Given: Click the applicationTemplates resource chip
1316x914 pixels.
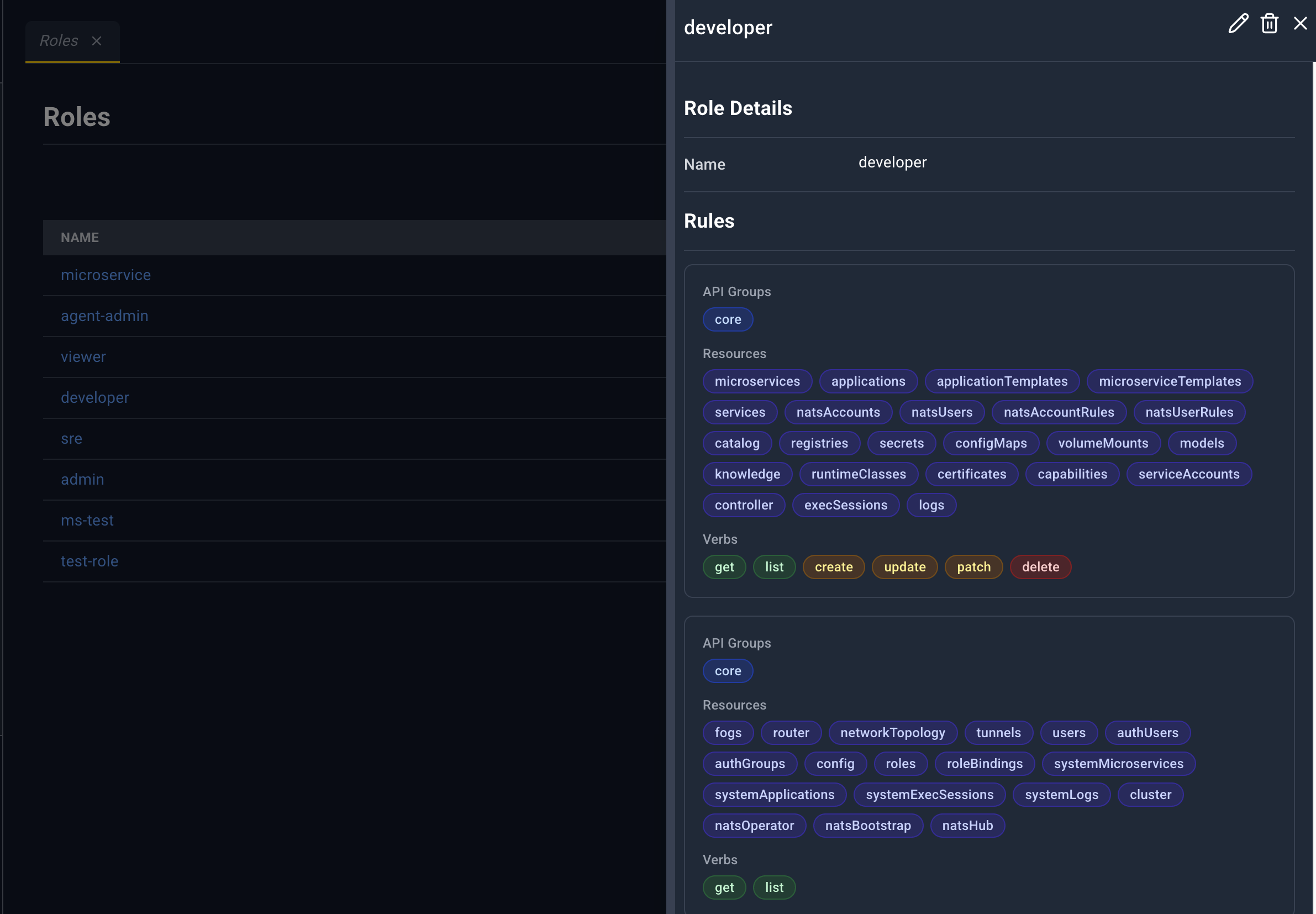Looking at the screenshot, I should [x=1002, y=381].
